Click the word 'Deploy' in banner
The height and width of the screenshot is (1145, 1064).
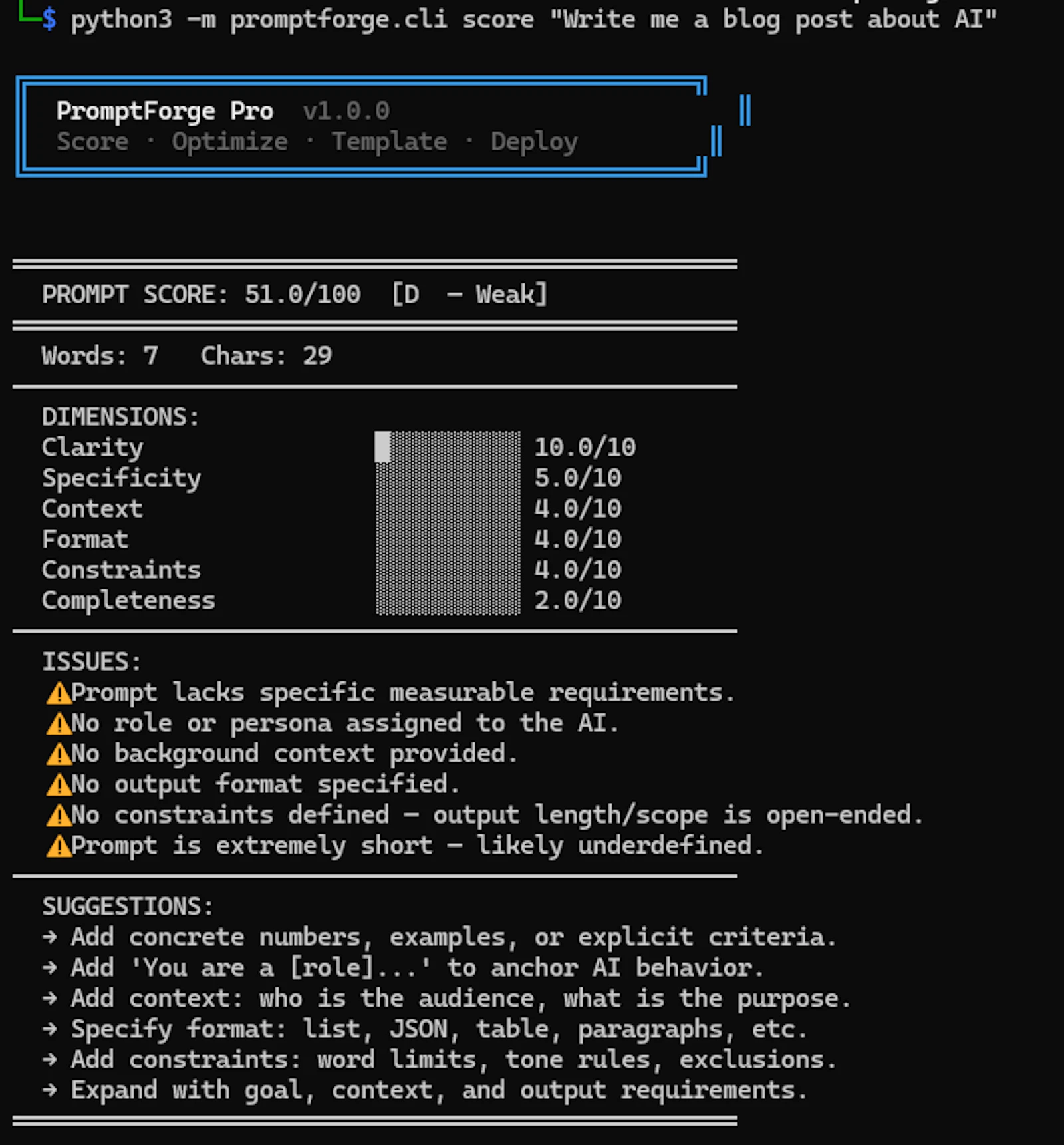pos(535,142)
